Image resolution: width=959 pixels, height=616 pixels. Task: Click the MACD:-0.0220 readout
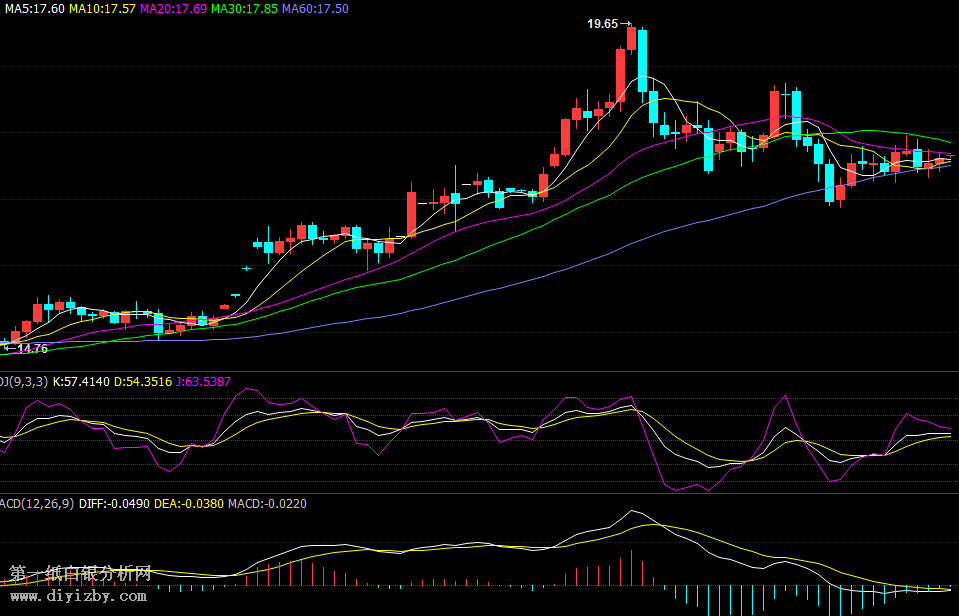pos(267,503)
